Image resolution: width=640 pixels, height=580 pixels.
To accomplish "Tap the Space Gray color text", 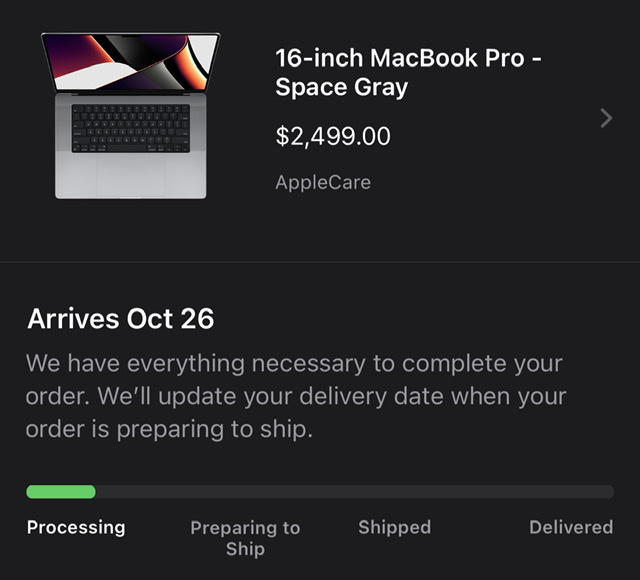I will coord(342,87).
